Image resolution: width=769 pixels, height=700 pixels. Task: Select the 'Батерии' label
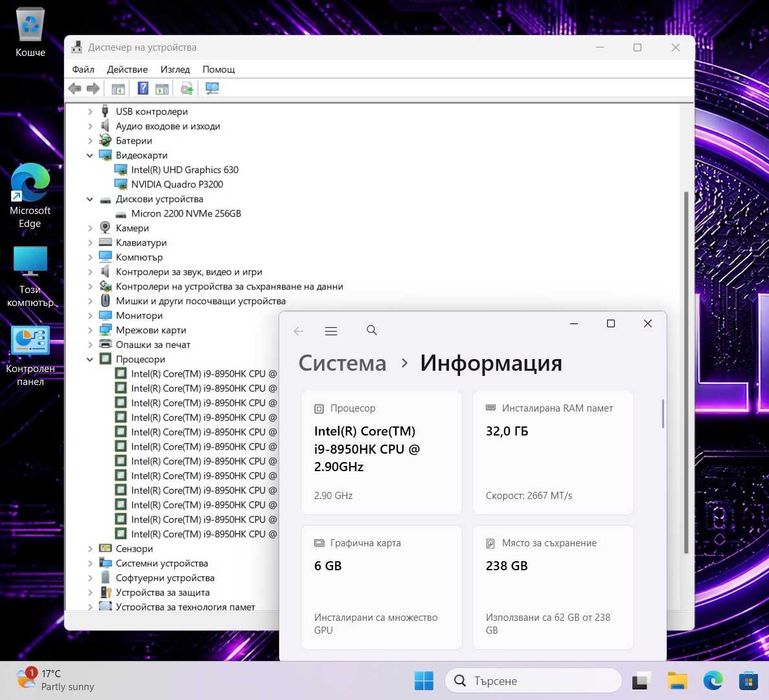(x=134, y=141)
